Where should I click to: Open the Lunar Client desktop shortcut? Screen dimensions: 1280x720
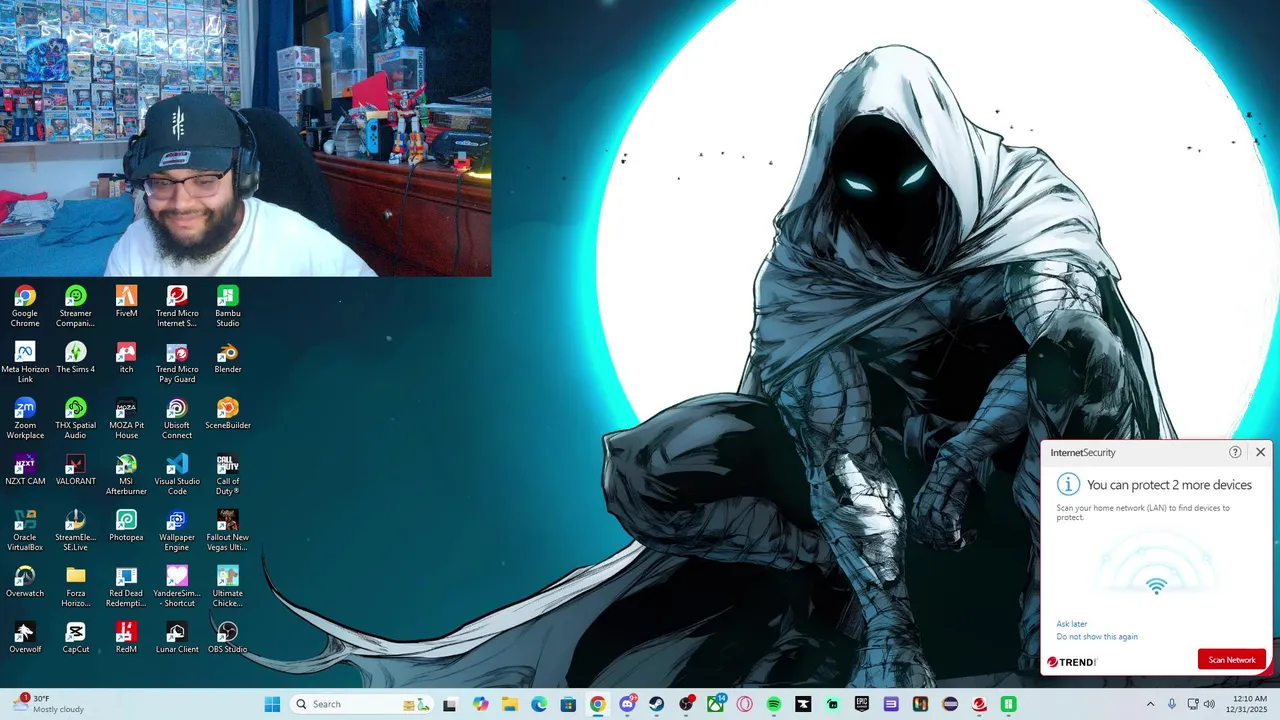(x=177, y=637)
